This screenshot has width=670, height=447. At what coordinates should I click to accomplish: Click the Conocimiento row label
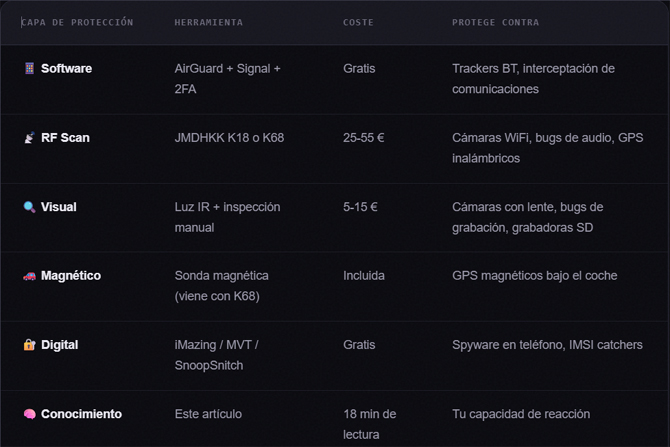coord(81,414)
